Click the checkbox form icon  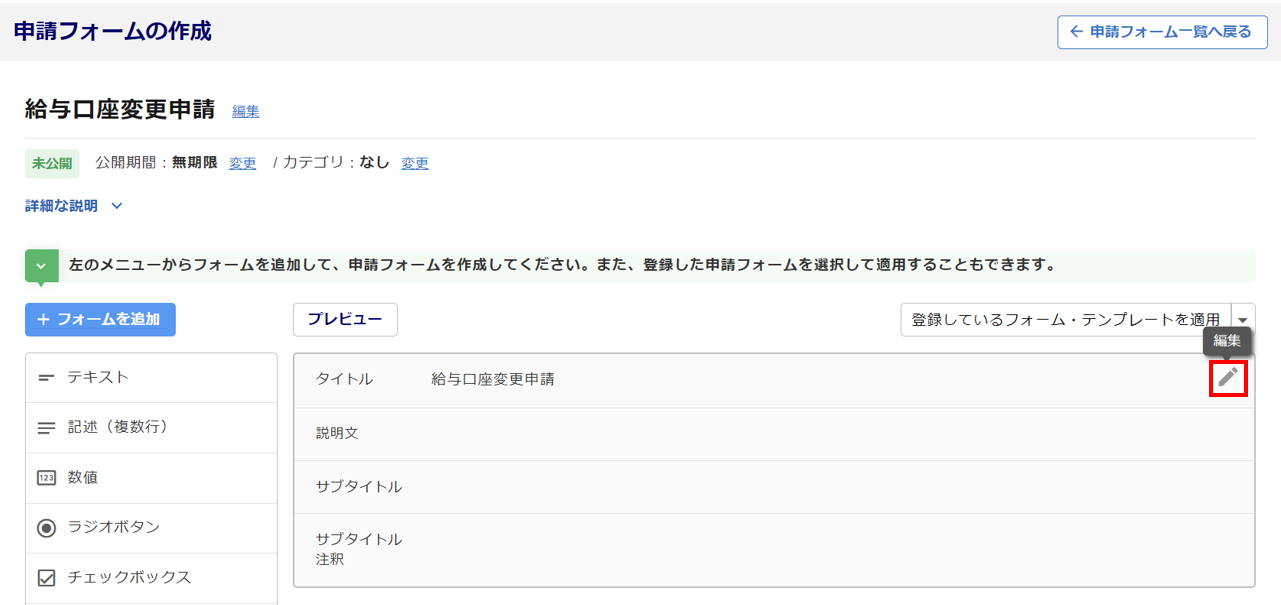pyautogui.click(x=46, y=578)
